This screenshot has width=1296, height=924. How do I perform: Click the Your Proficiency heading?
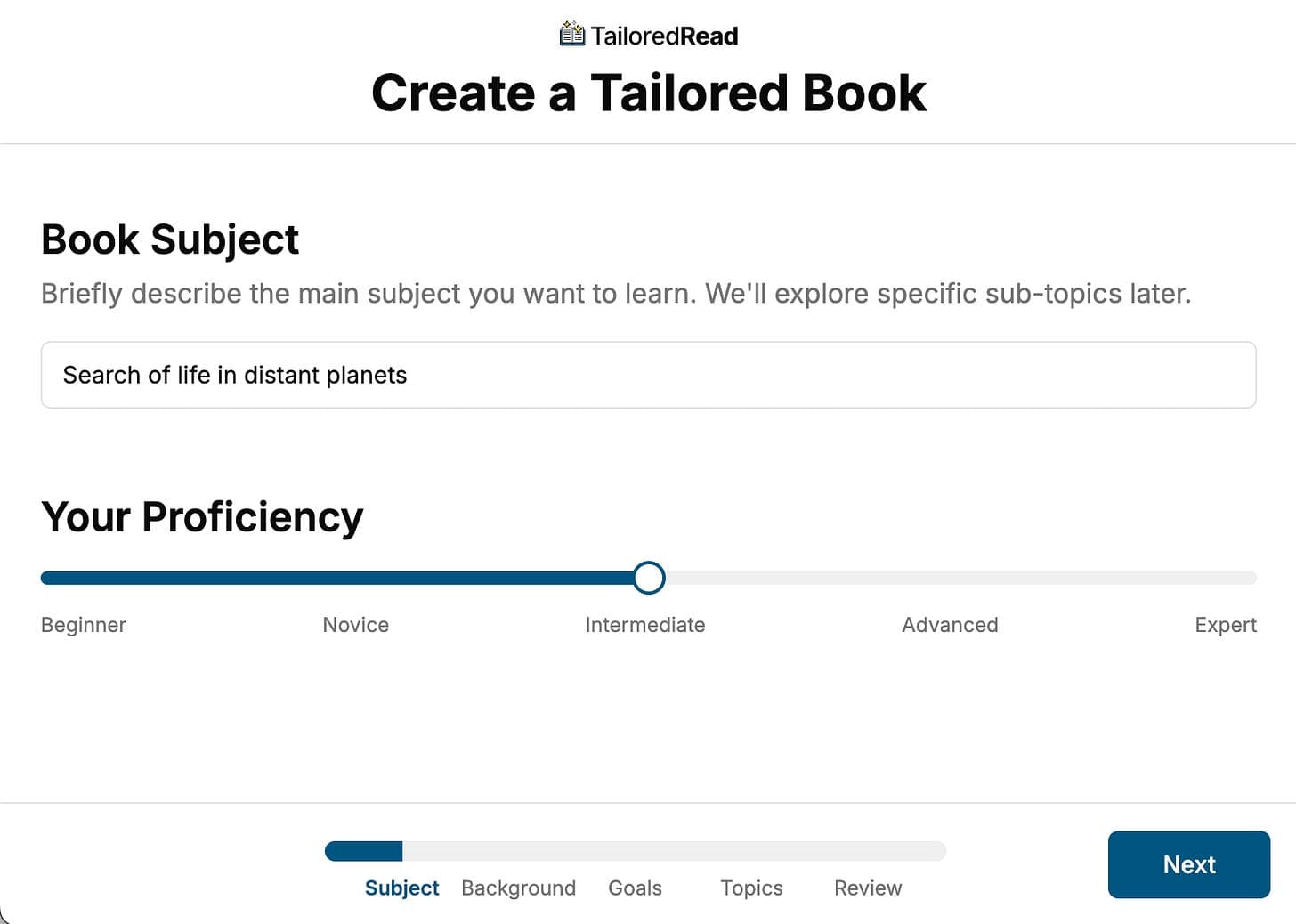point(202,516)
